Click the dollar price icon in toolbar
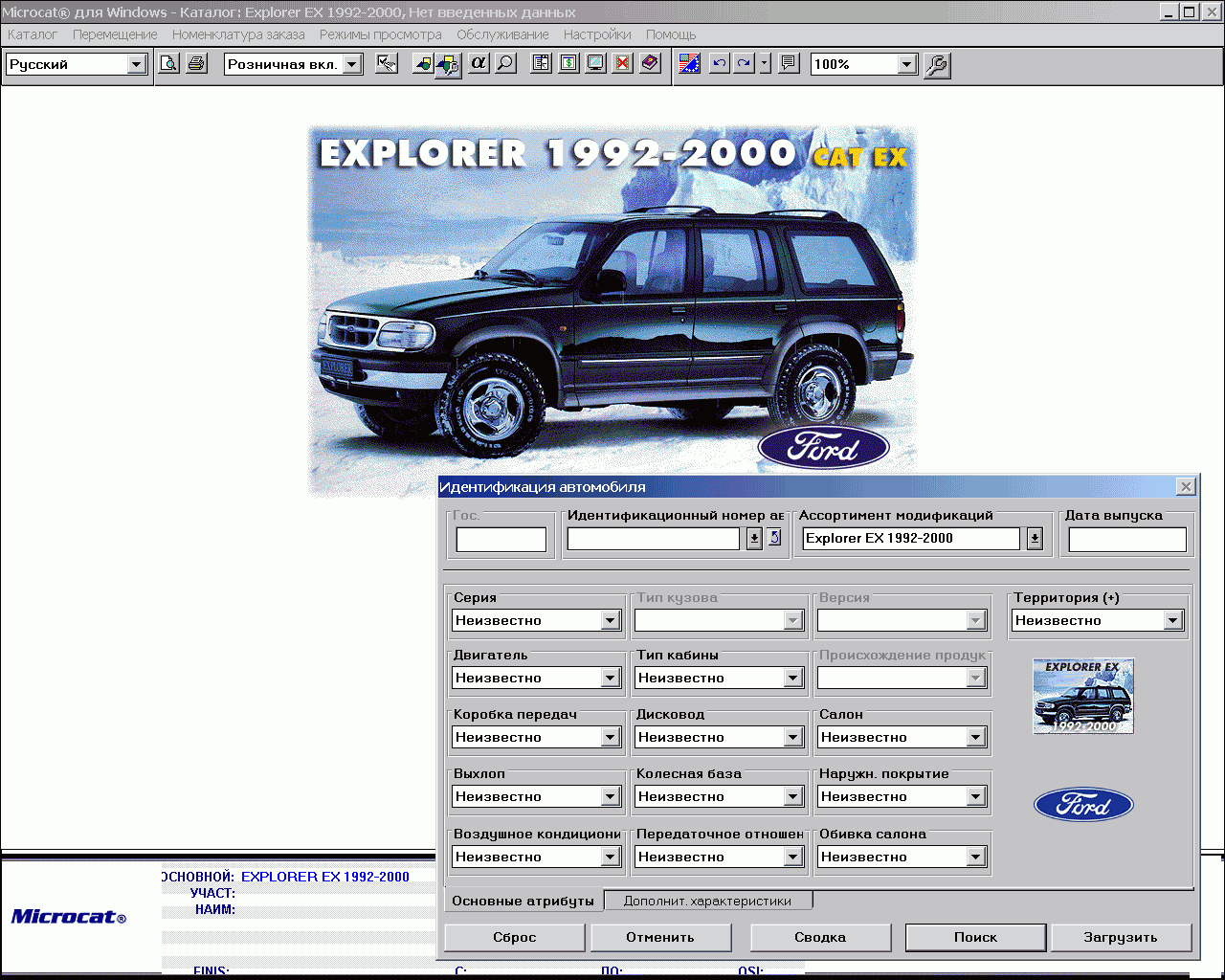 coord(568,64)
